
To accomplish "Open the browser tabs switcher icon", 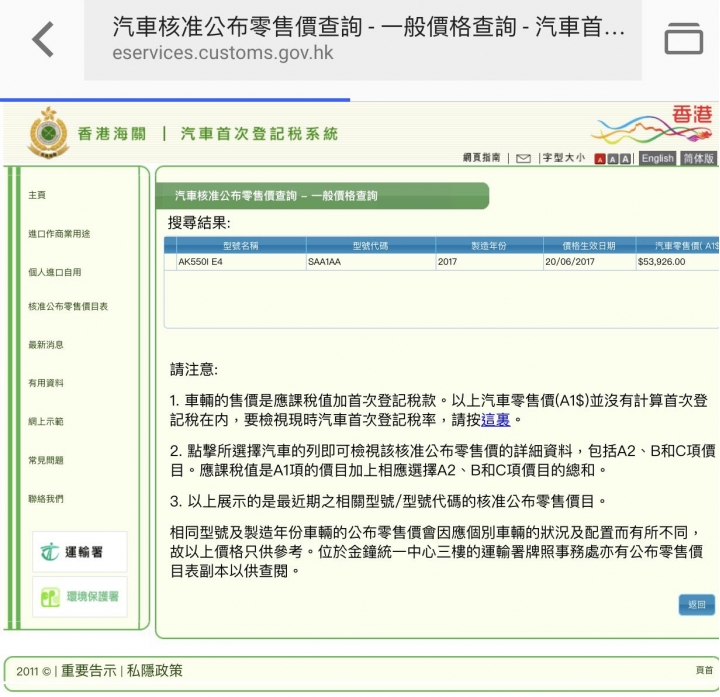I will click(x=683, y=39).
